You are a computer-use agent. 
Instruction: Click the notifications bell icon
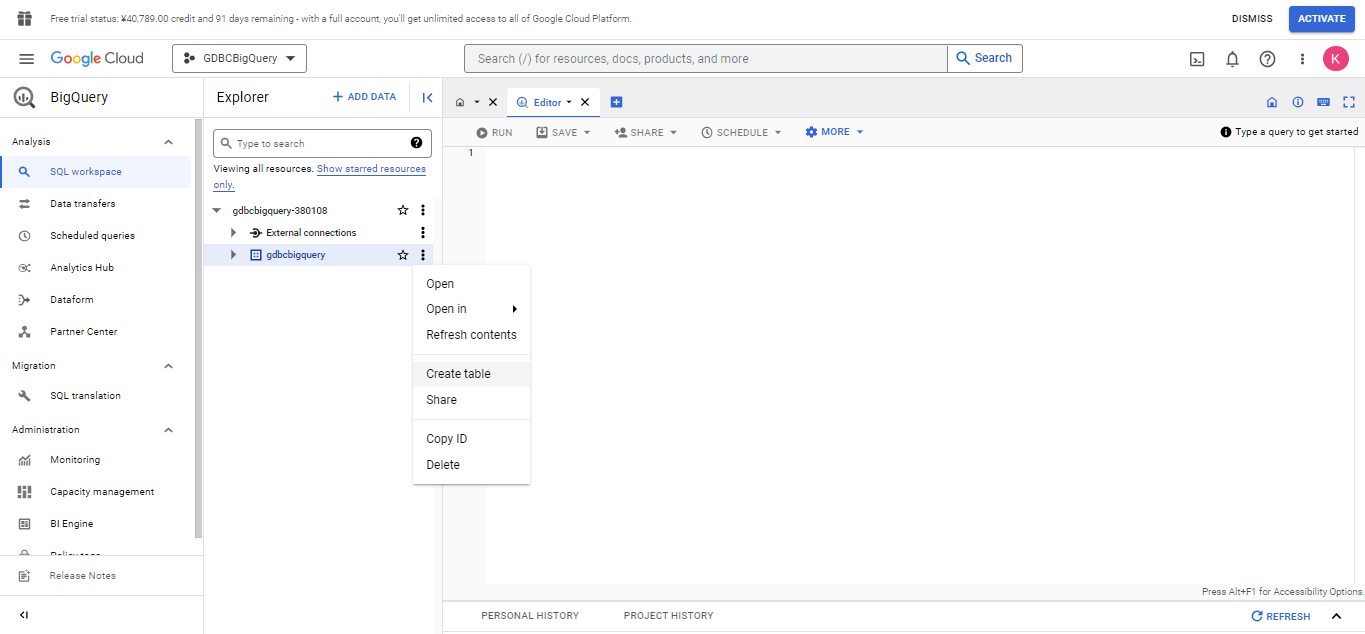coord(1232,59)
